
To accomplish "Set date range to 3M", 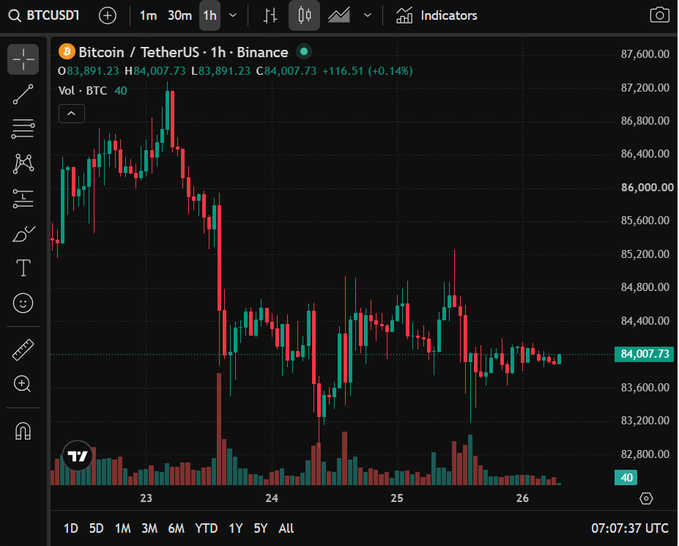I will pos(149,528).
